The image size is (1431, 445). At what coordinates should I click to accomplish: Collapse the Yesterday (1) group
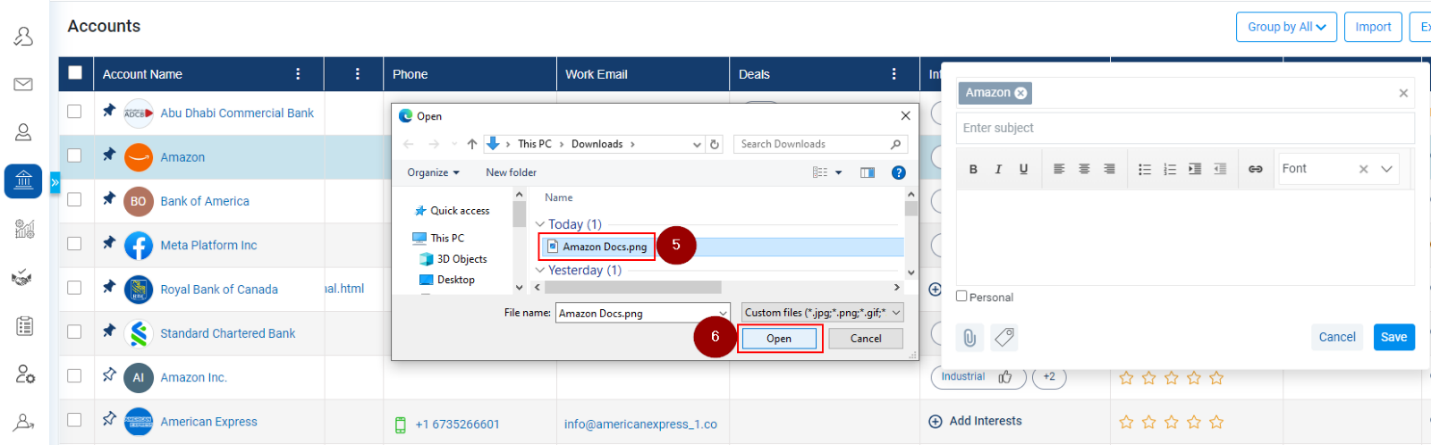pyautogui.click(x=541, y=271)
